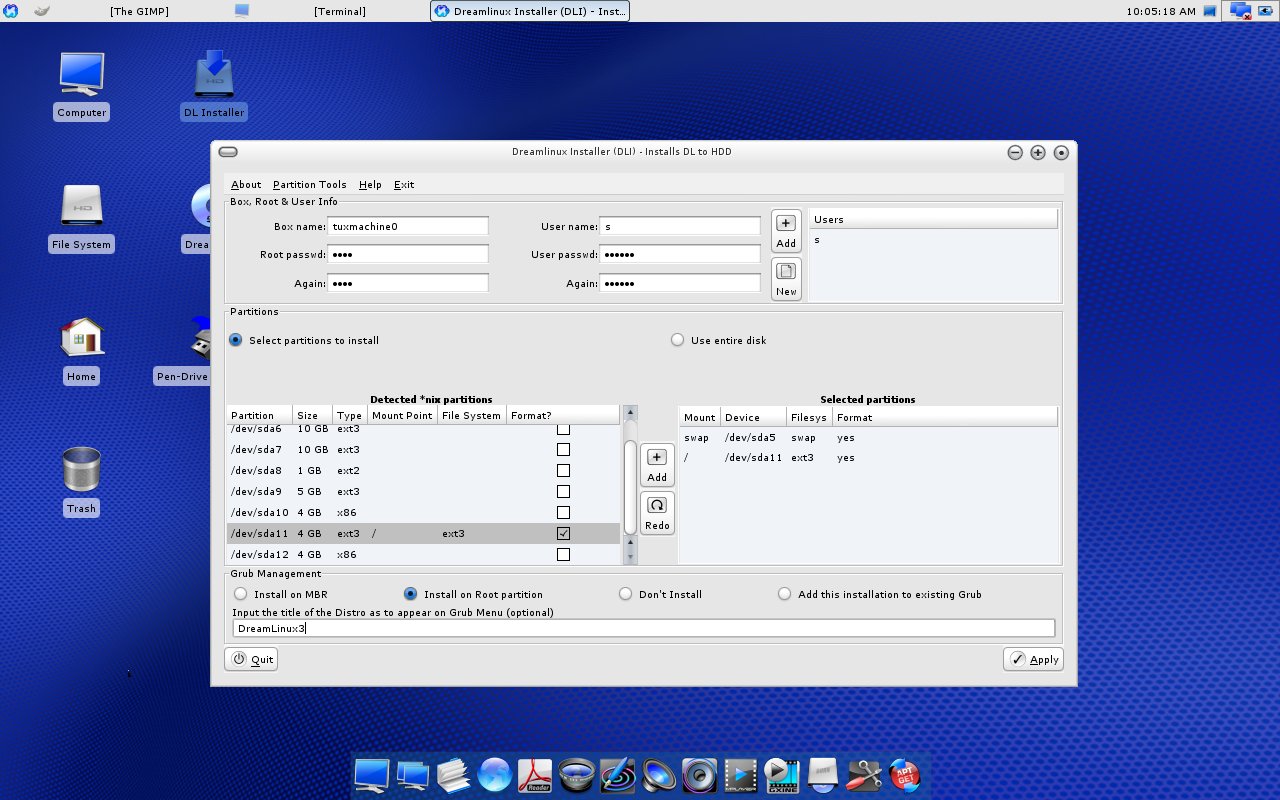The width and height of the screenshot is (1280, 800).
Task: Open the Partition Tools menu
Action: click(309, 185)
